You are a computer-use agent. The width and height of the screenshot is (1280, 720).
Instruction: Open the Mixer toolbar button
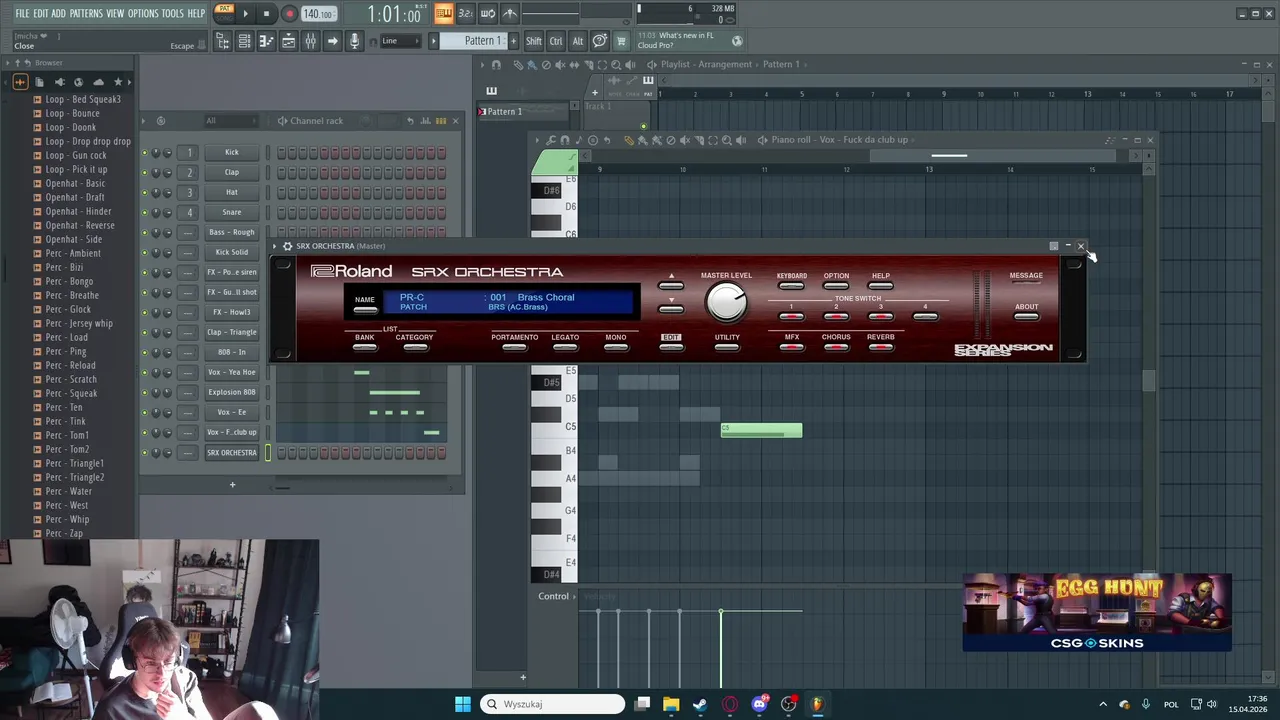pos(311,41)
